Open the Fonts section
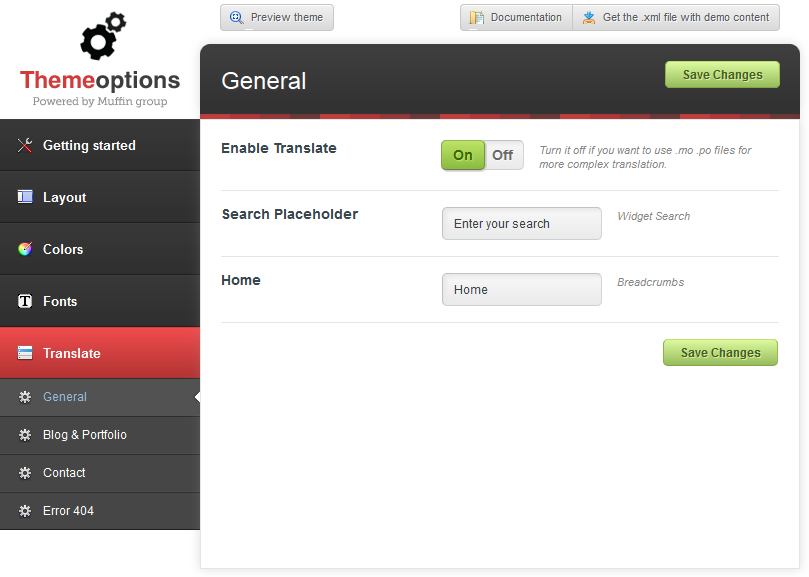This screenshot has height=577, width=809. point(100,301)
